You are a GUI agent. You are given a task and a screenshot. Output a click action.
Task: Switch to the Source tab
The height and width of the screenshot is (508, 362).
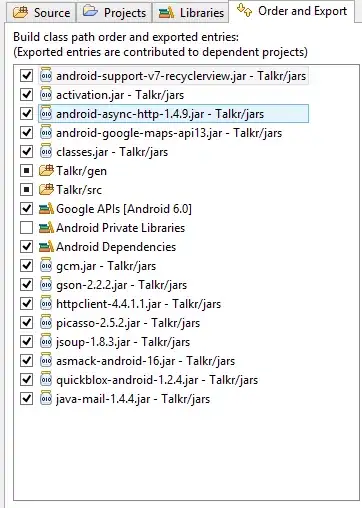[41, 13]
